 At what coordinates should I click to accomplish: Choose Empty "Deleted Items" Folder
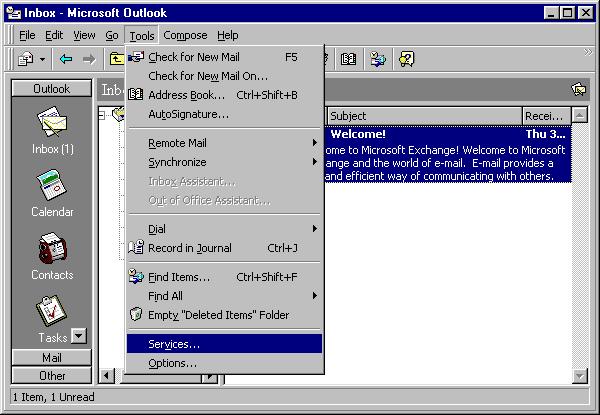(x=224, y=315)
